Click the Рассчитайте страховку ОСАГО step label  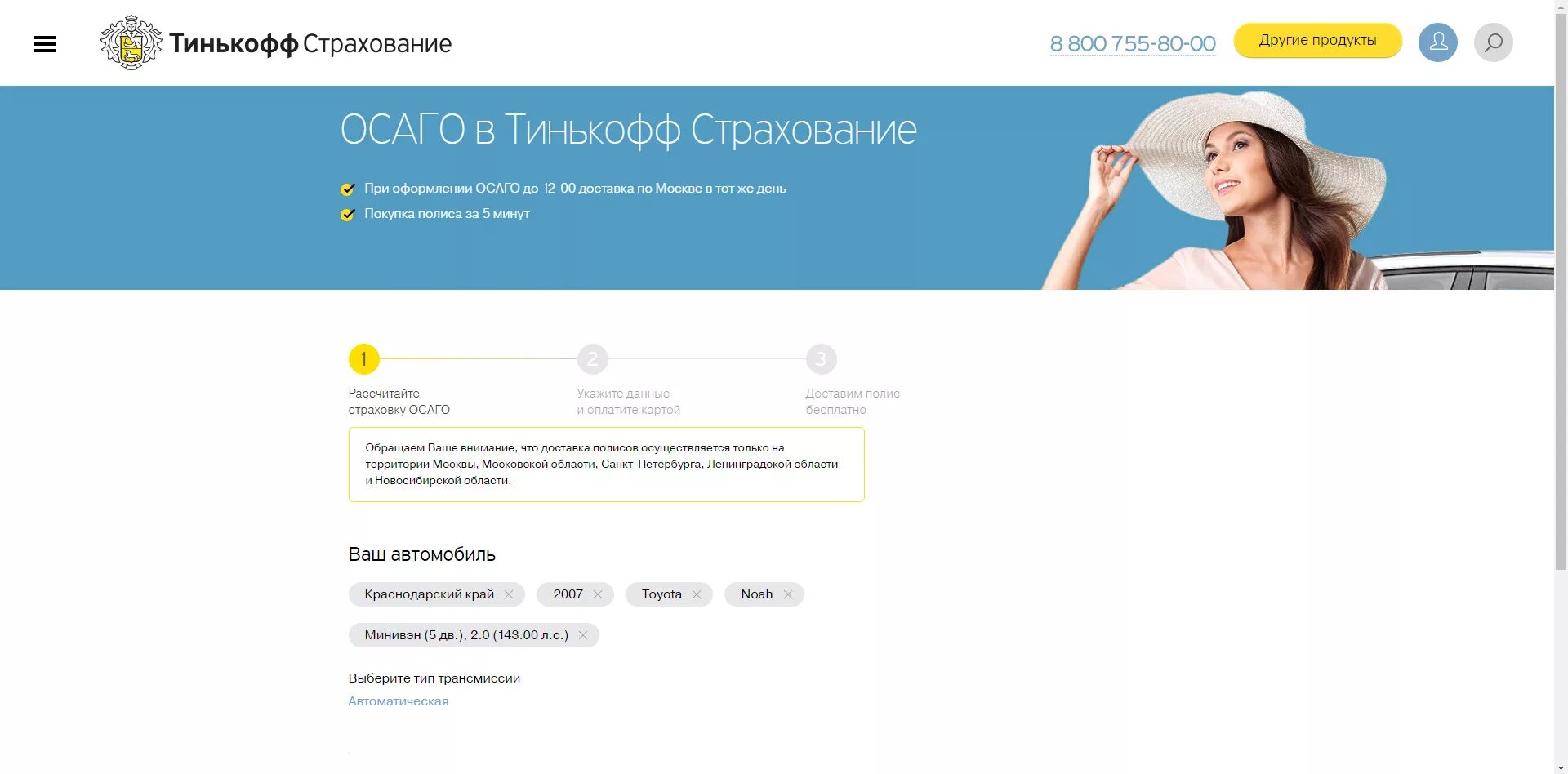[399, 402]
